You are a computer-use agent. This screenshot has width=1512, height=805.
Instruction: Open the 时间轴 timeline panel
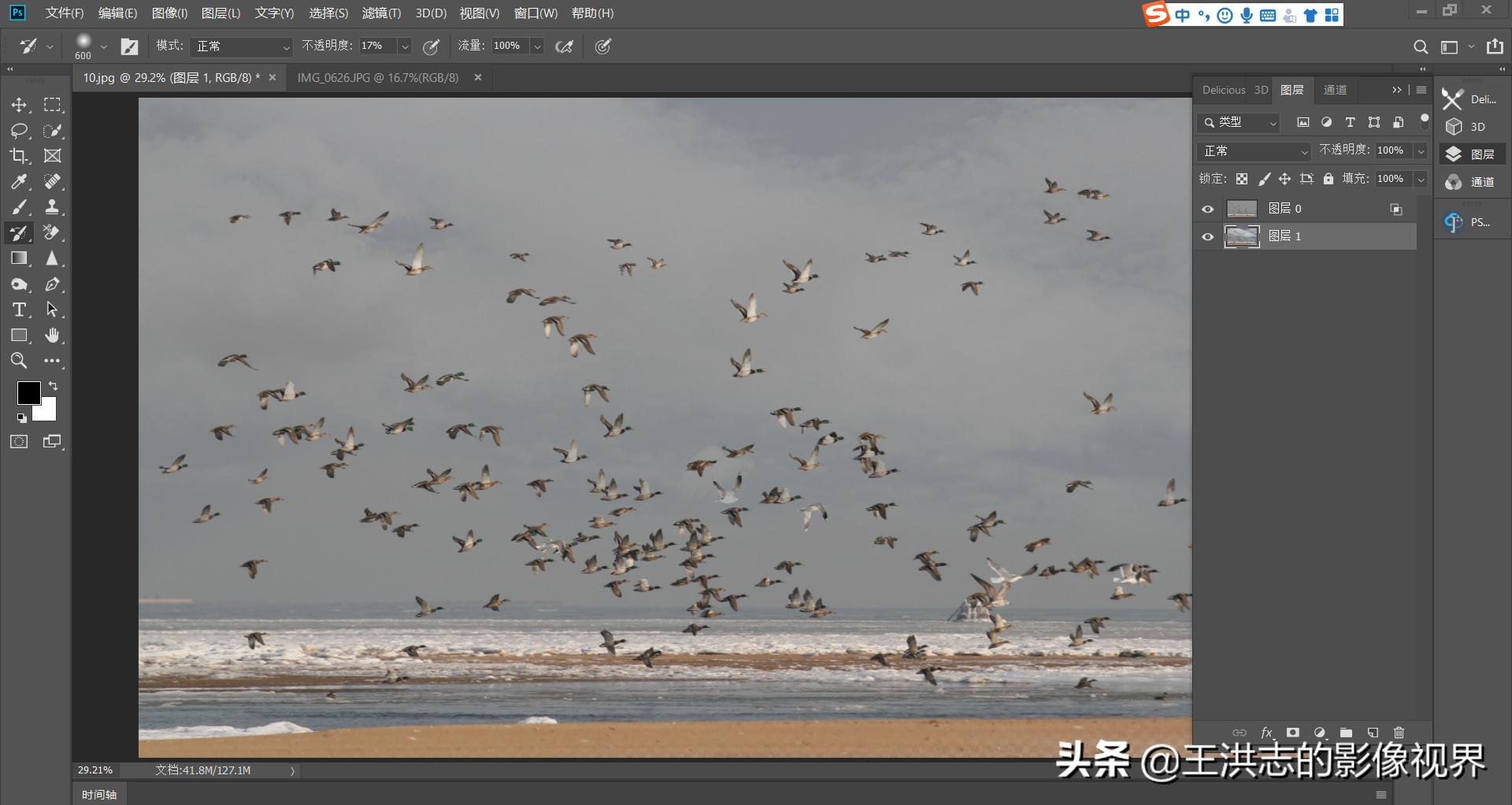click(x=99, y=794)
